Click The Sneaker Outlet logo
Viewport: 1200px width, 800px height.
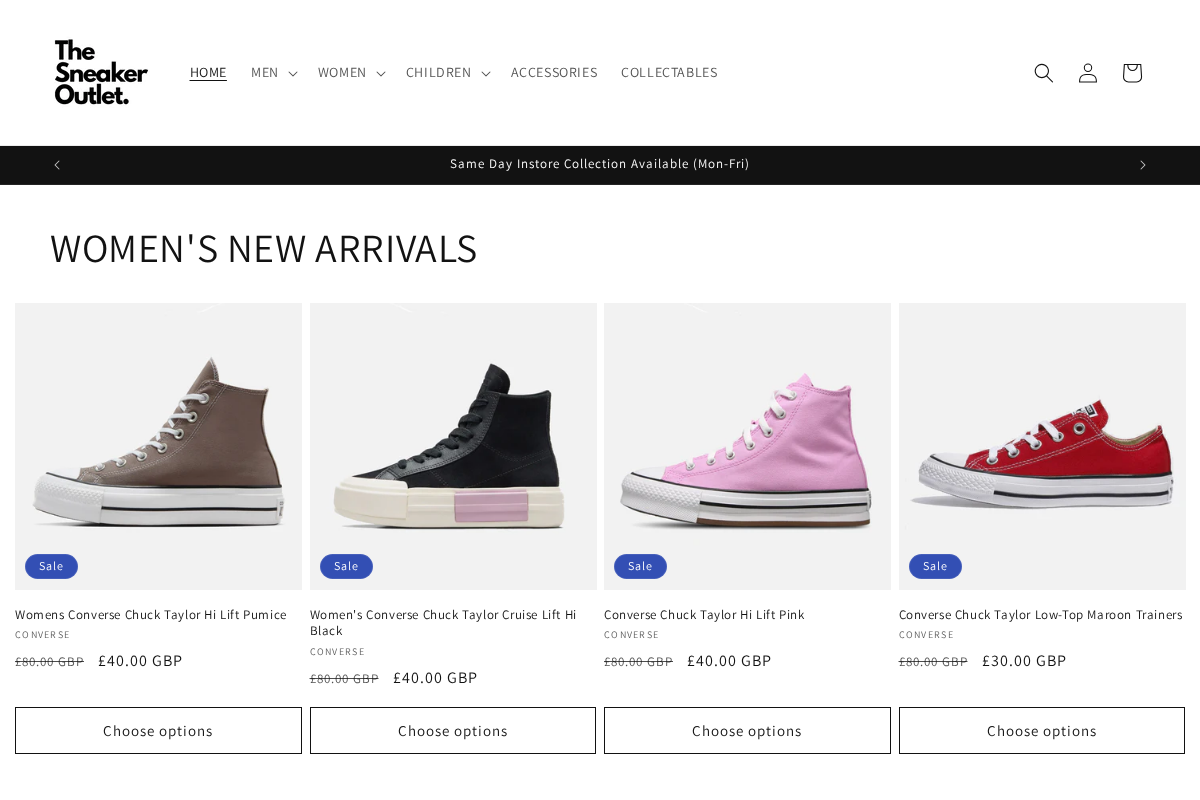tap(100, 72)
